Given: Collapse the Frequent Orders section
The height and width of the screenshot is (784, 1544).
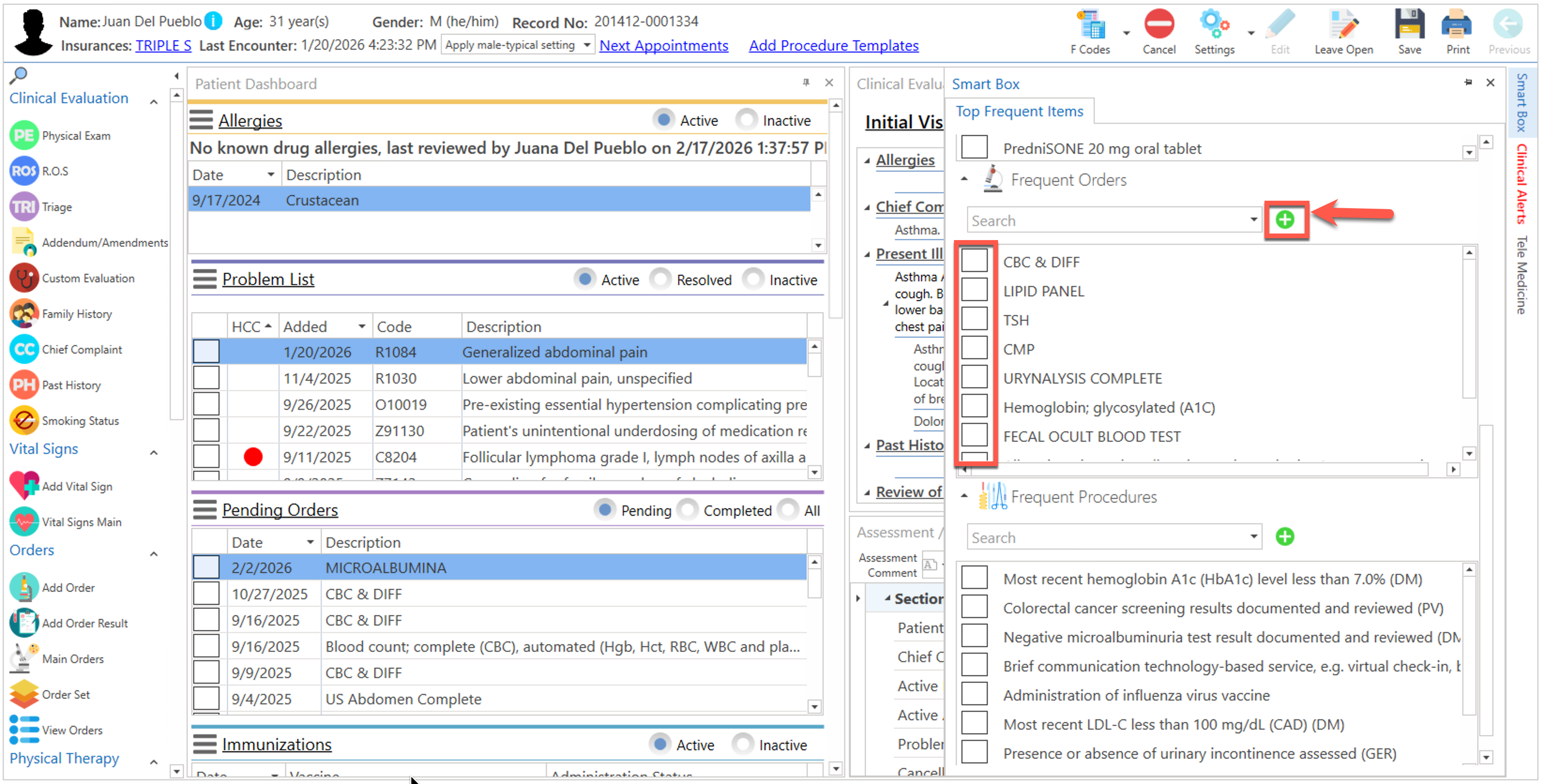Looking at the screenshot, I should click(964, 179).
